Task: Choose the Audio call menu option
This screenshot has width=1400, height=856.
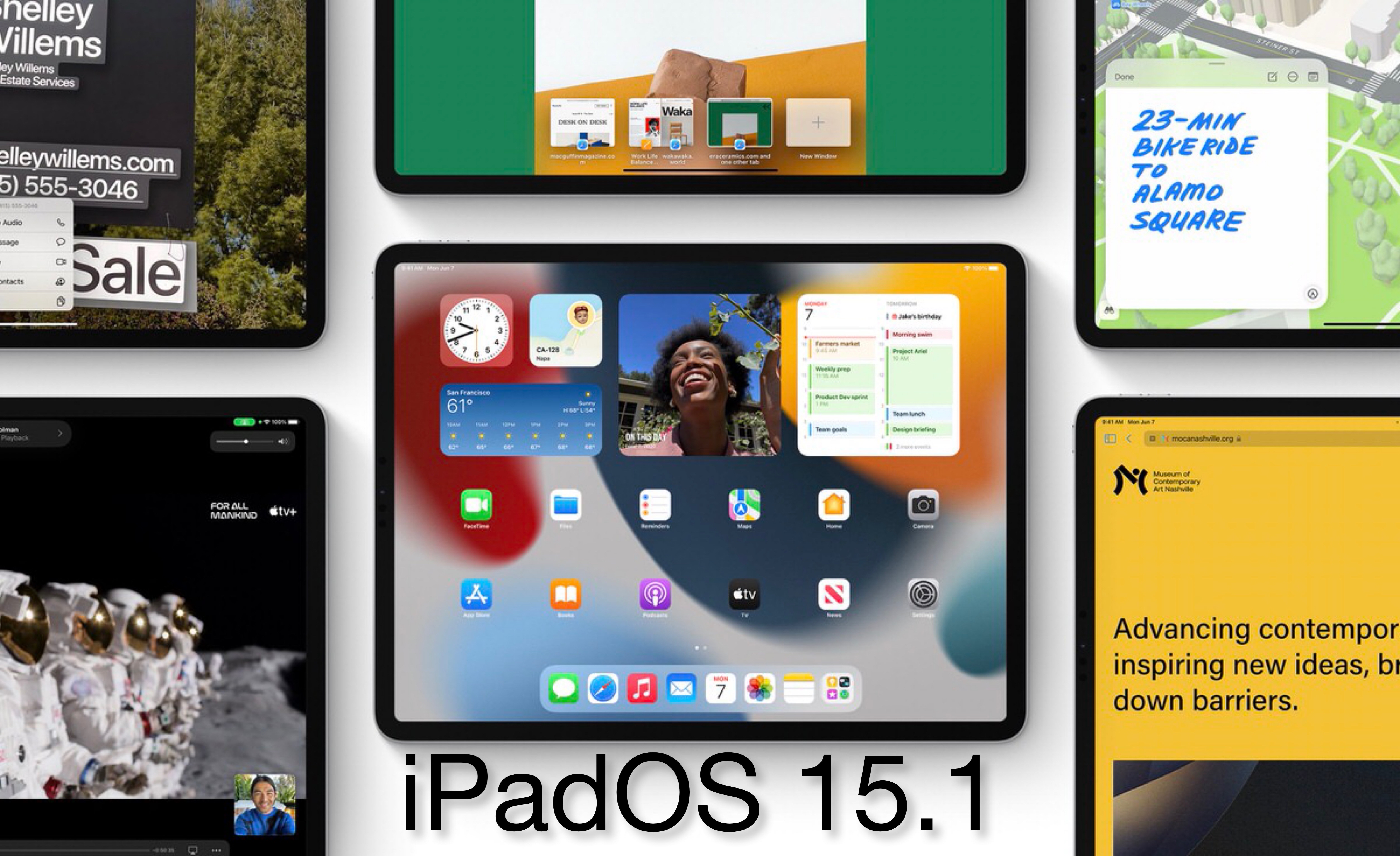Action: [36, 223]
